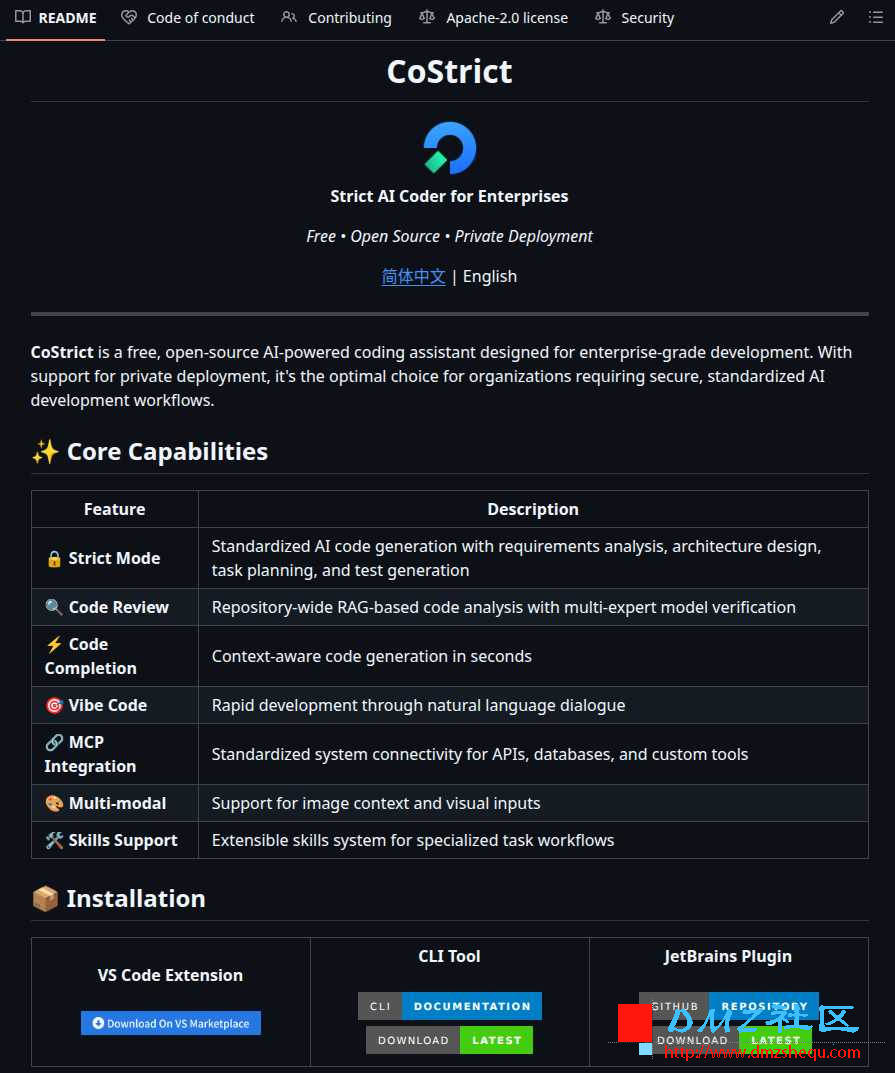
Task: Click the CLI Tool Download Latest badge
Action: click(450, 1040)
